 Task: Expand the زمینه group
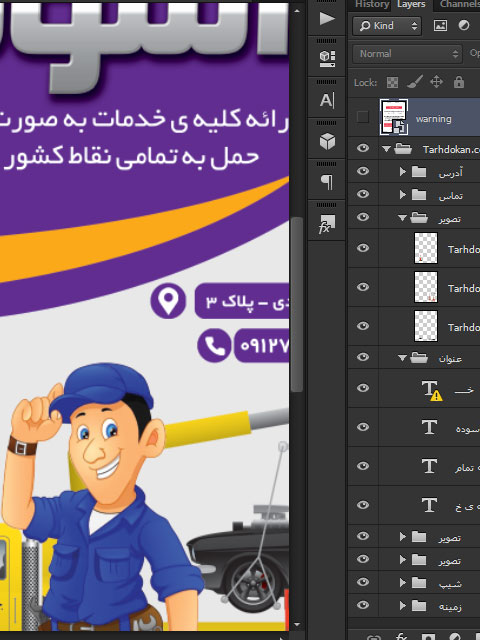pos(402,605)
